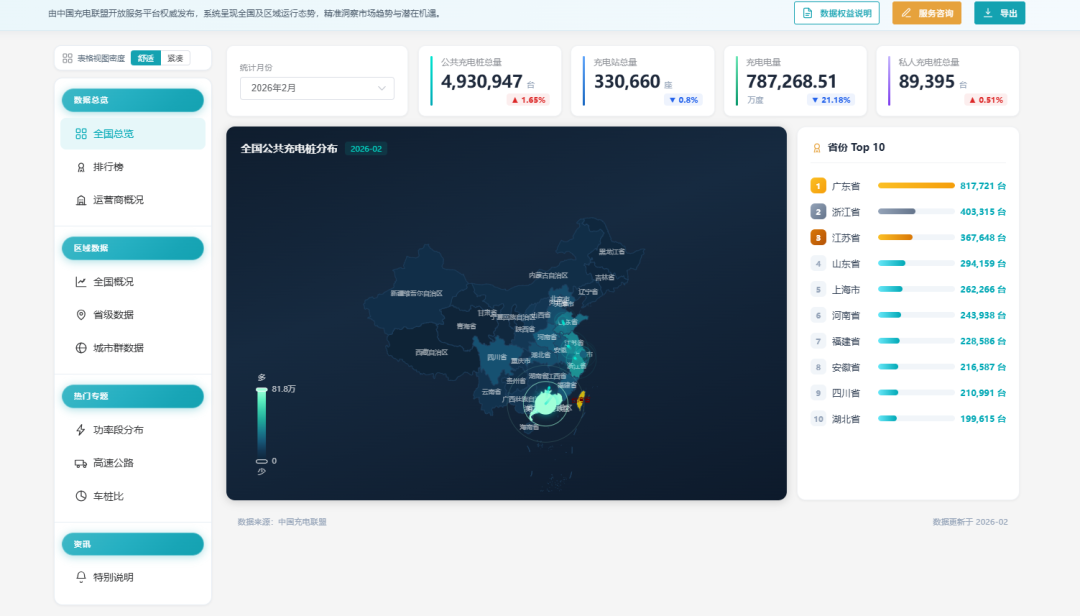Click the building icon for 运营商概况
The width and height of the screenshot is (1080, 616).
[81, 200]
